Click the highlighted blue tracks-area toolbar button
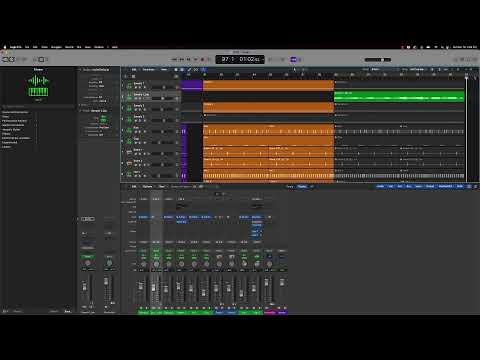 click(x=203, y=70)
